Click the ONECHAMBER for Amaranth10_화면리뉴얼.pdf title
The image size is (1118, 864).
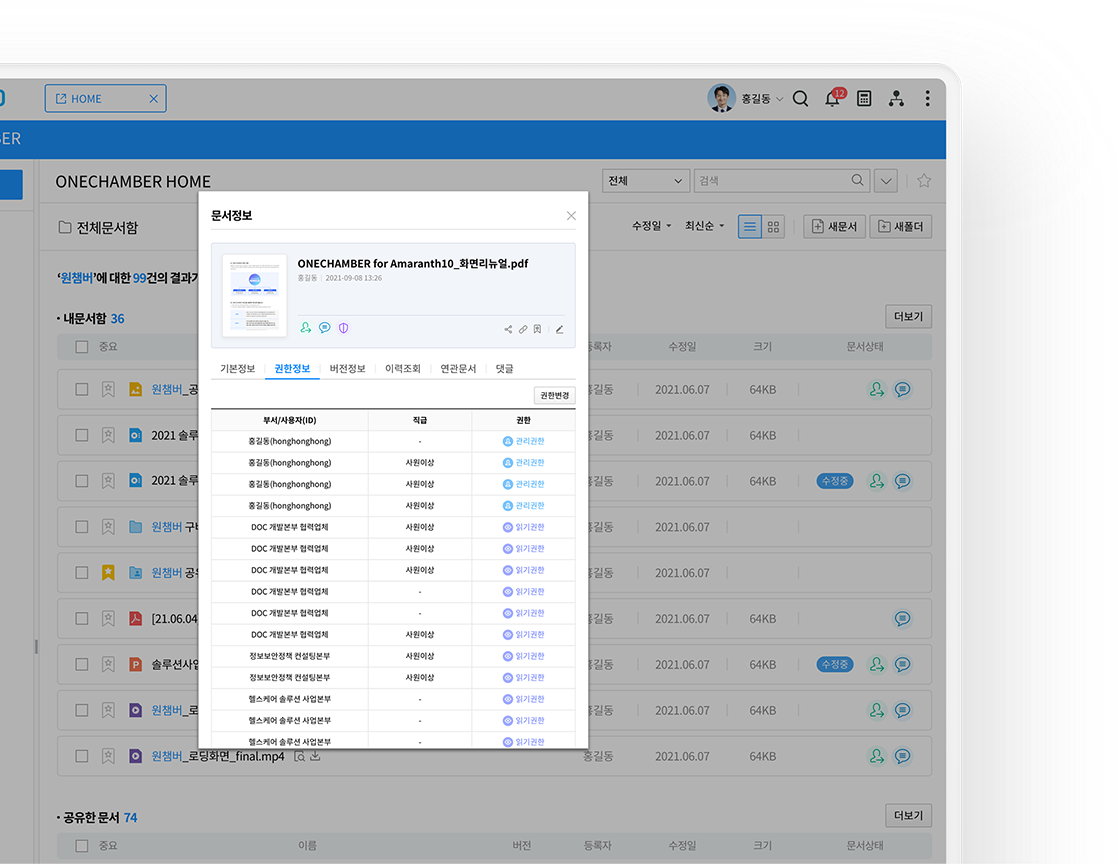[413, 264]
